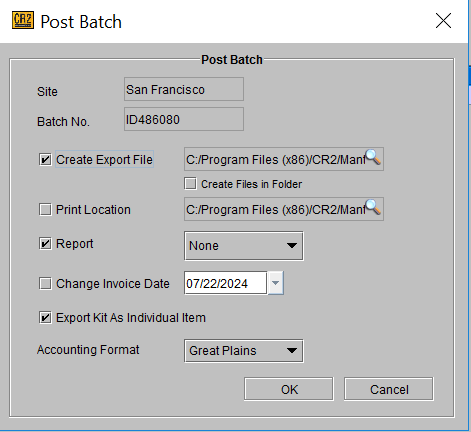This screenshot has height=432, width=471.
Task: Click the invoice date field 07/22/2024
Action: click(226, 283)
